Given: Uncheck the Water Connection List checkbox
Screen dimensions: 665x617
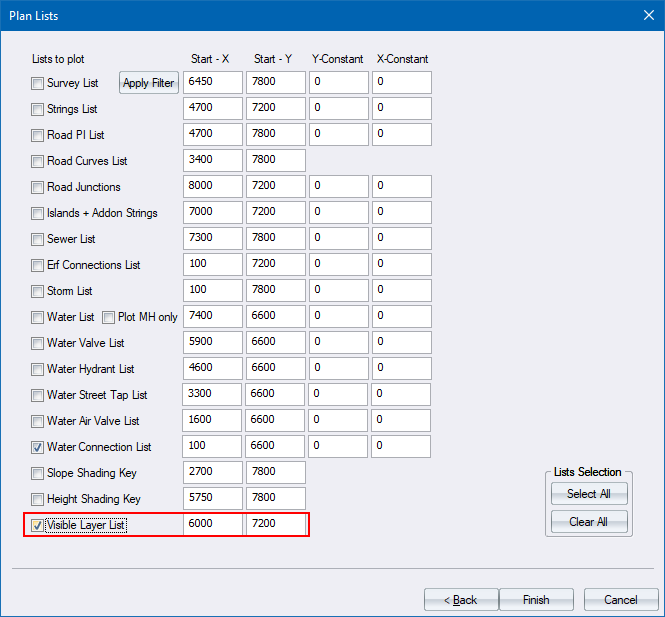Looking at the screenshot, I should pos(38,447).
